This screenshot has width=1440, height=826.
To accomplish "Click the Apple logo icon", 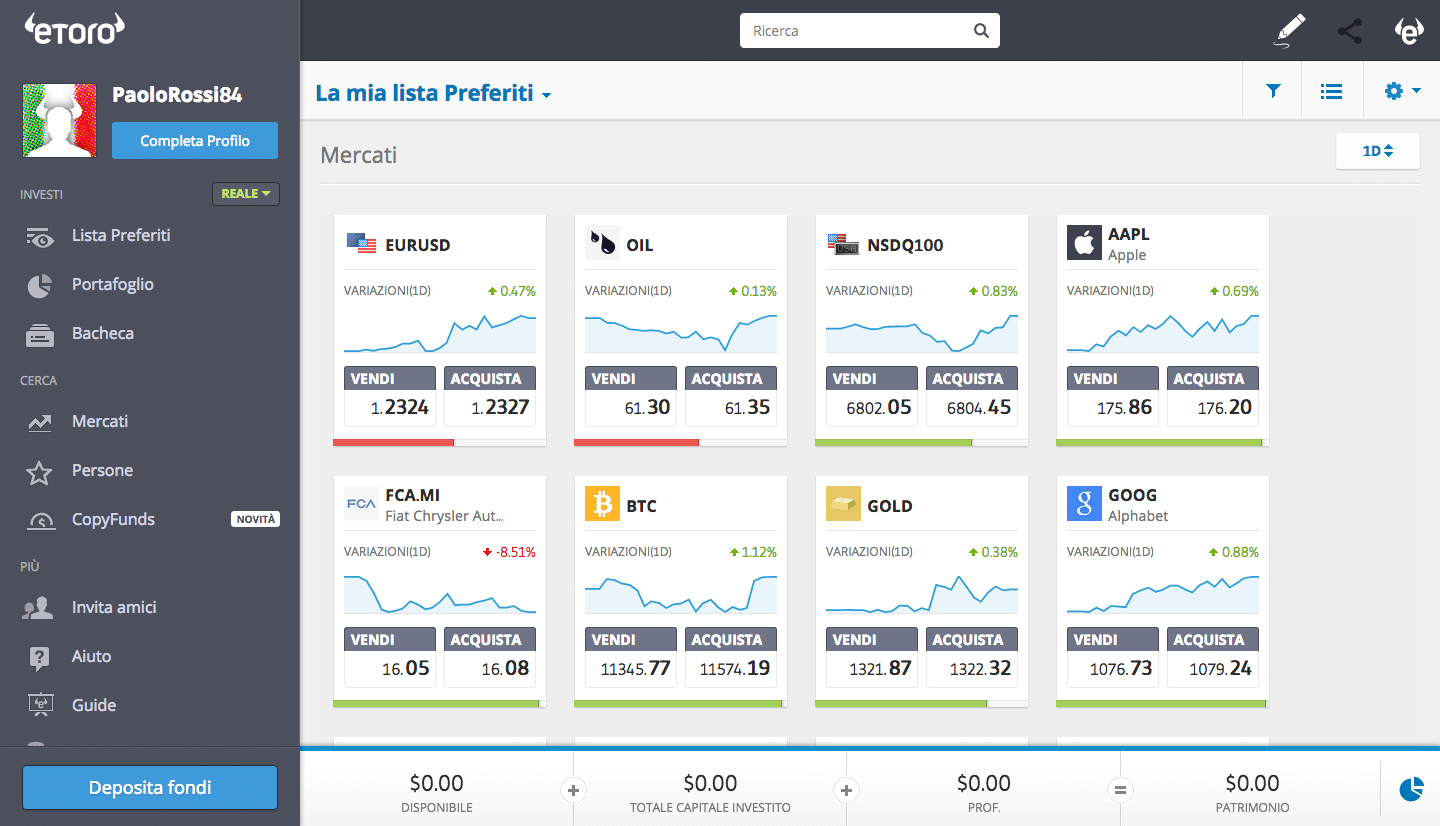I will coord(1084,243).
